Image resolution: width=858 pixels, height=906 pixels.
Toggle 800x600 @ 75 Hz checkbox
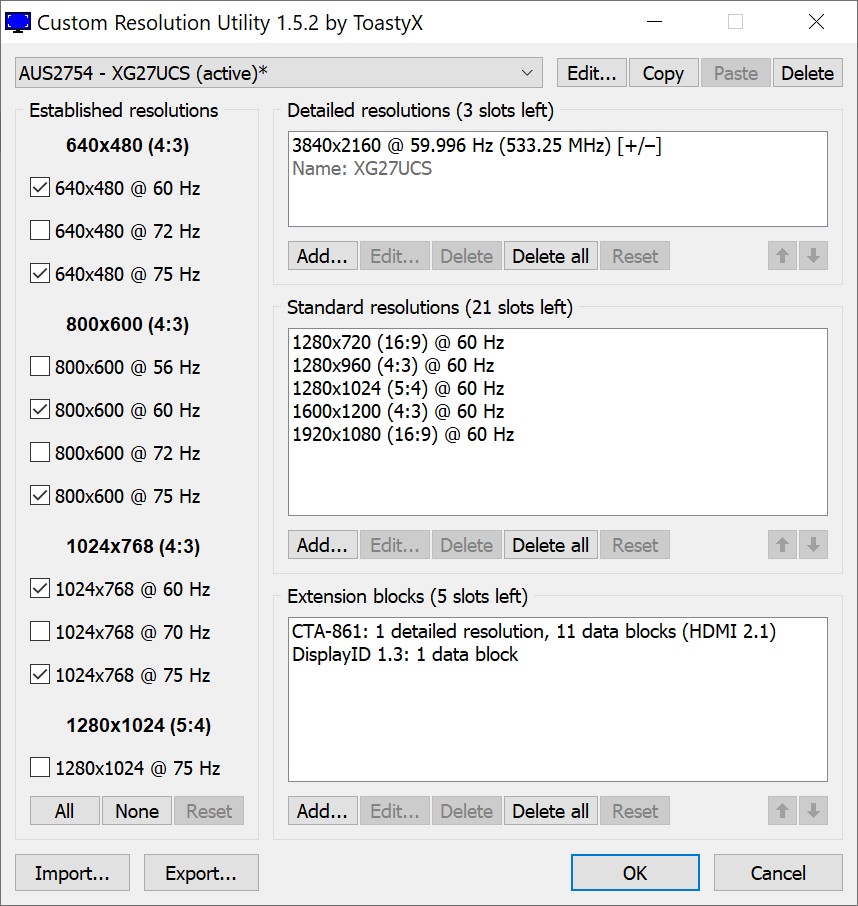click(40, 496)
